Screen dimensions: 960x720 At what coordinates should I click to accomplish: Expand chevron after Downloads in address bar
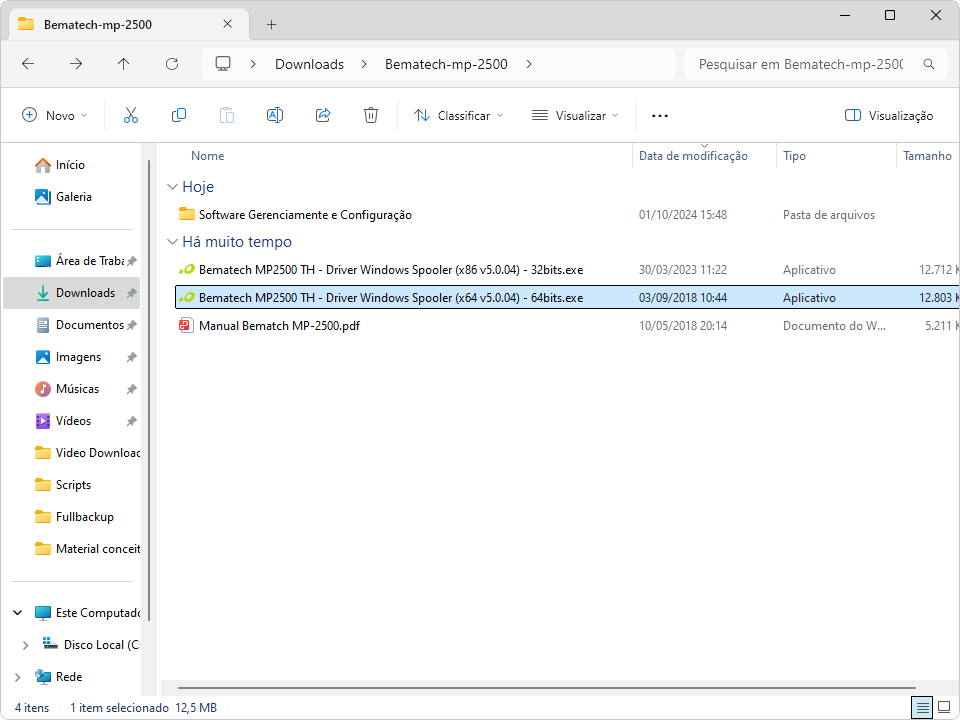pyautogui.click(x=364, y=64)
